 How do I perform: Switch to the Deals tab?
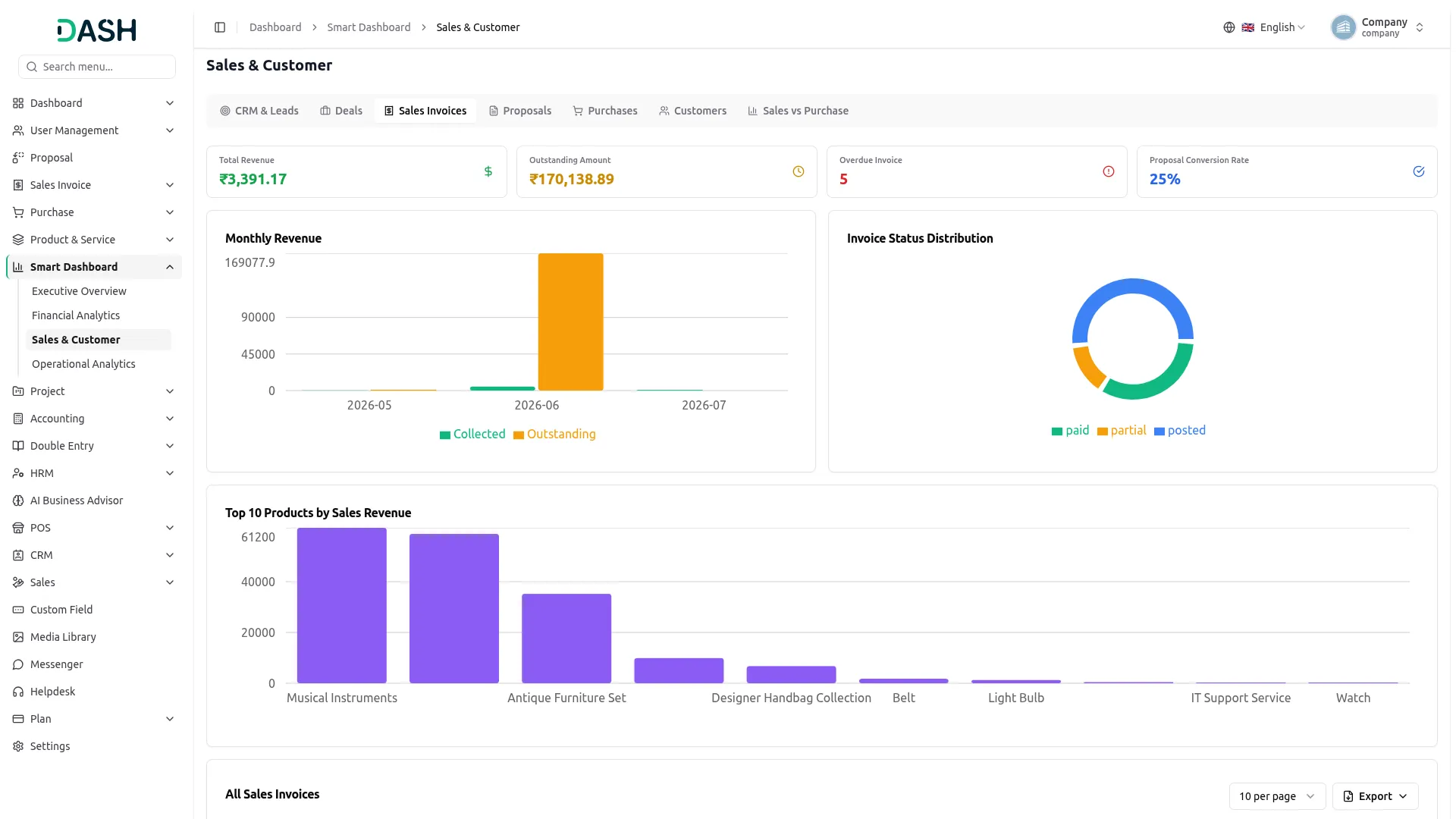click(x=341, y=111)
